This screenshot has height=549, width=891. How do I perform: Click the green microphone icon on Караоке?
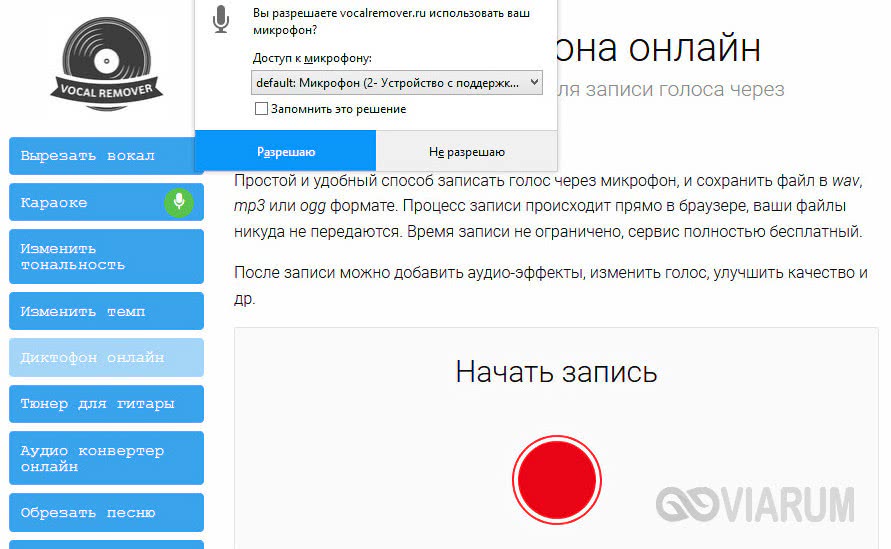[x=179, y=202]
